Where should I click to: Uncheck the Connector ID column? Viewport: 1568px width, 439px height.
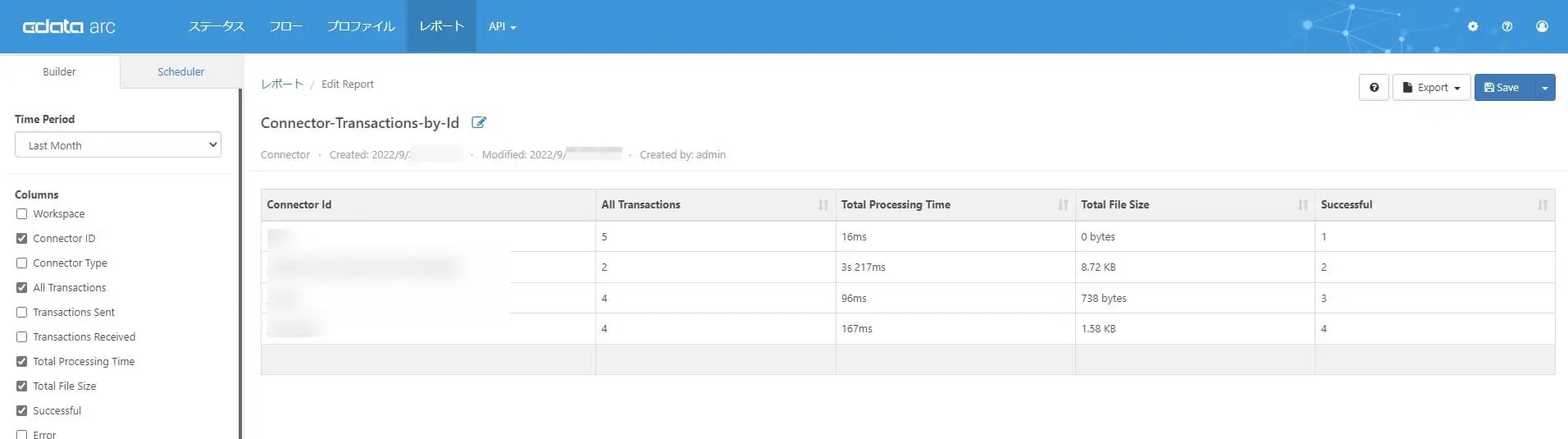(22, 239)
